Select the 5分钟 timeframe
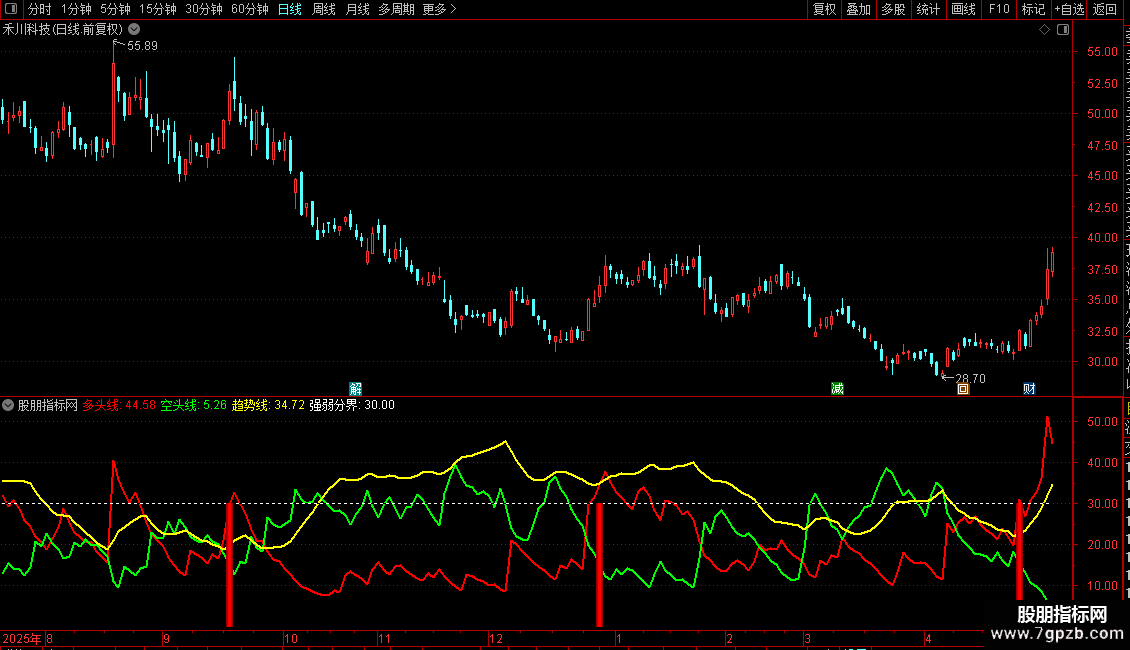Screen dimensions: 1130x650 [115, 9]
